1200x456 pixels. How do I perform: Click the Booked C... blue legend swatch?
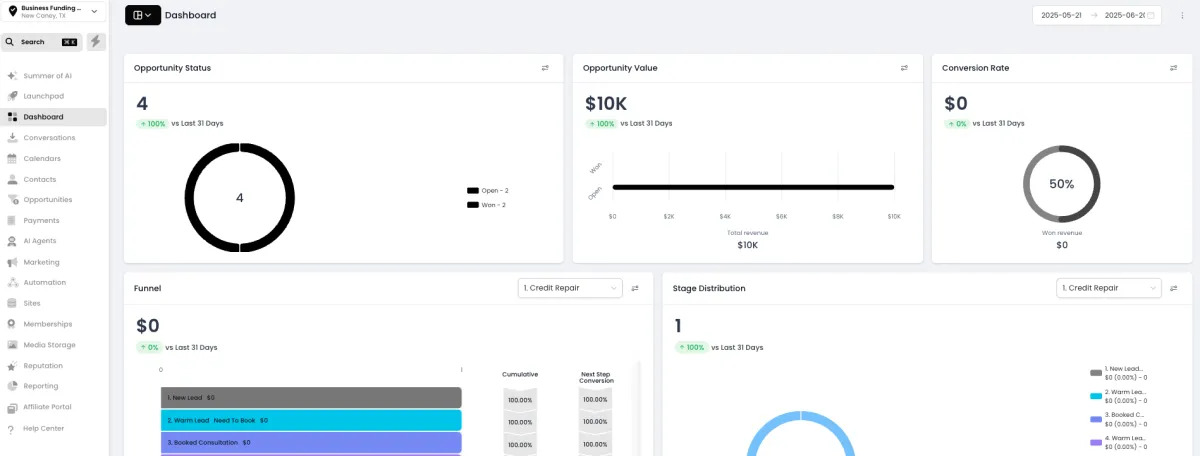point(1096,419)
